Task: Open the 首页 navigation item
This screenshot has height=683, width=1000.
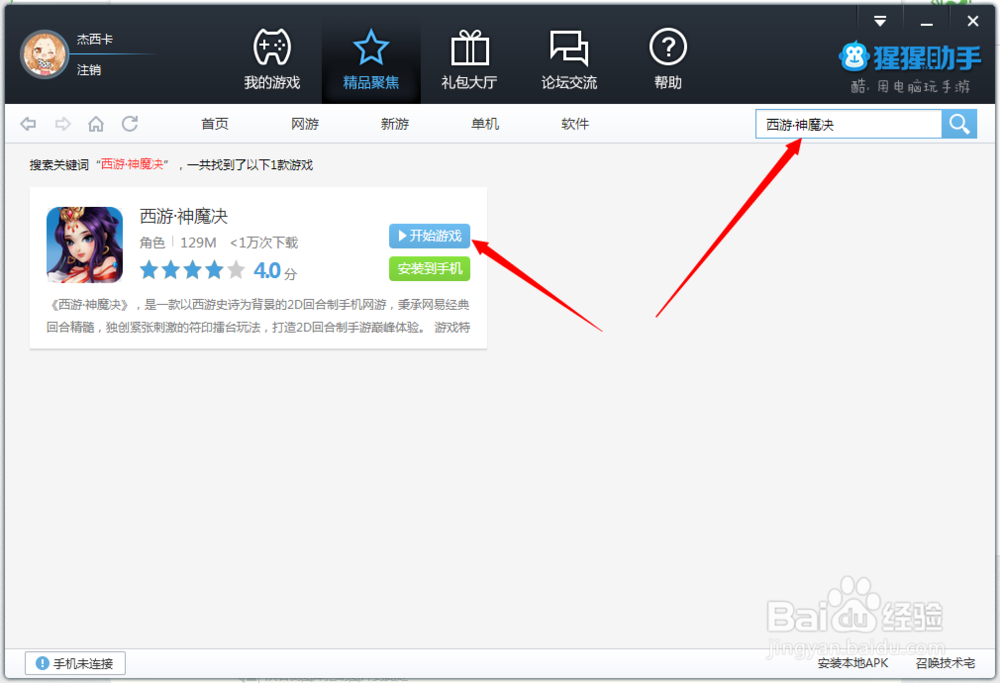Action: tap(215, 124)
